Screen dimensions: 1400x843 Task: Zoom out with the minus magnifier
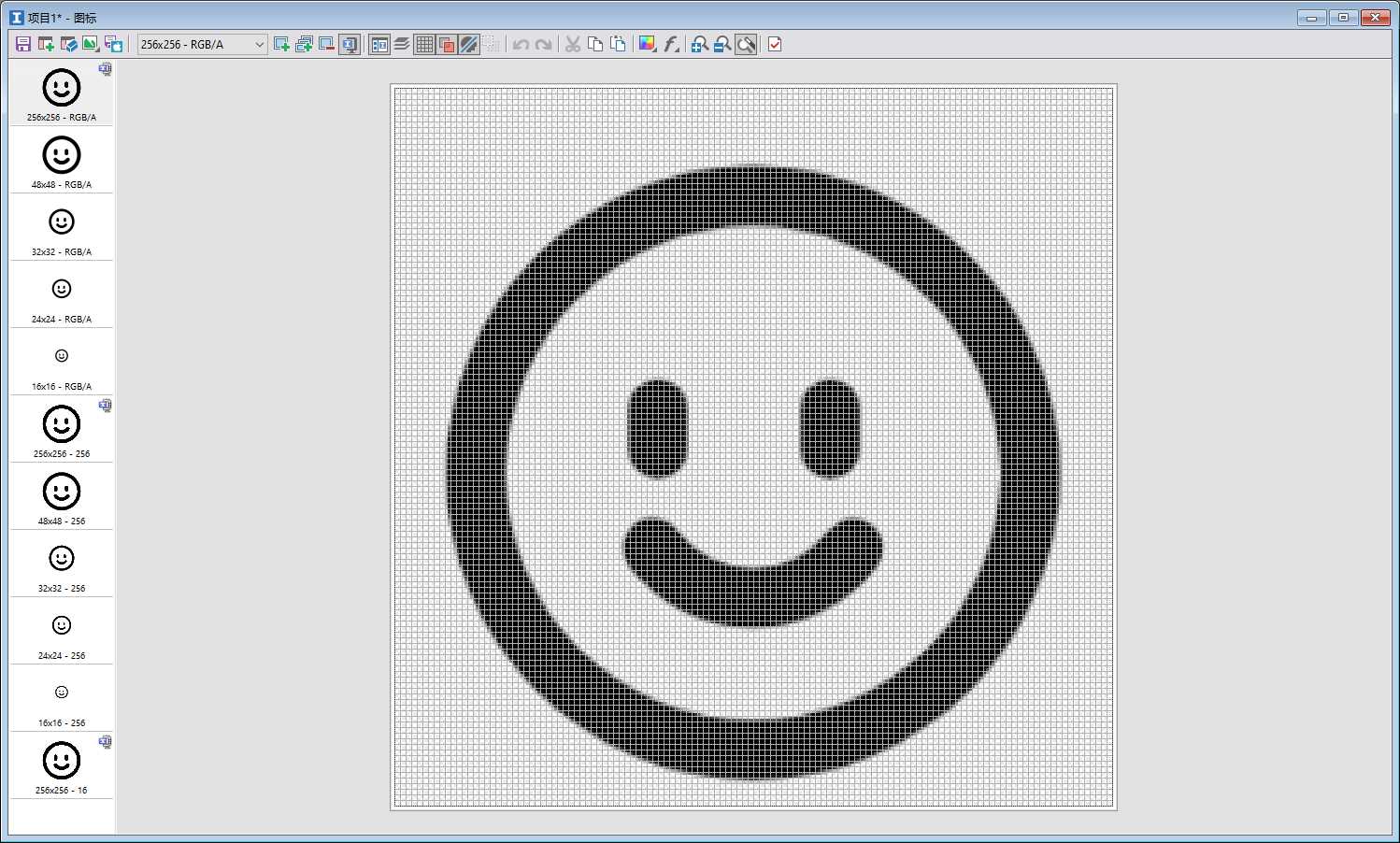tap(722, 44)
